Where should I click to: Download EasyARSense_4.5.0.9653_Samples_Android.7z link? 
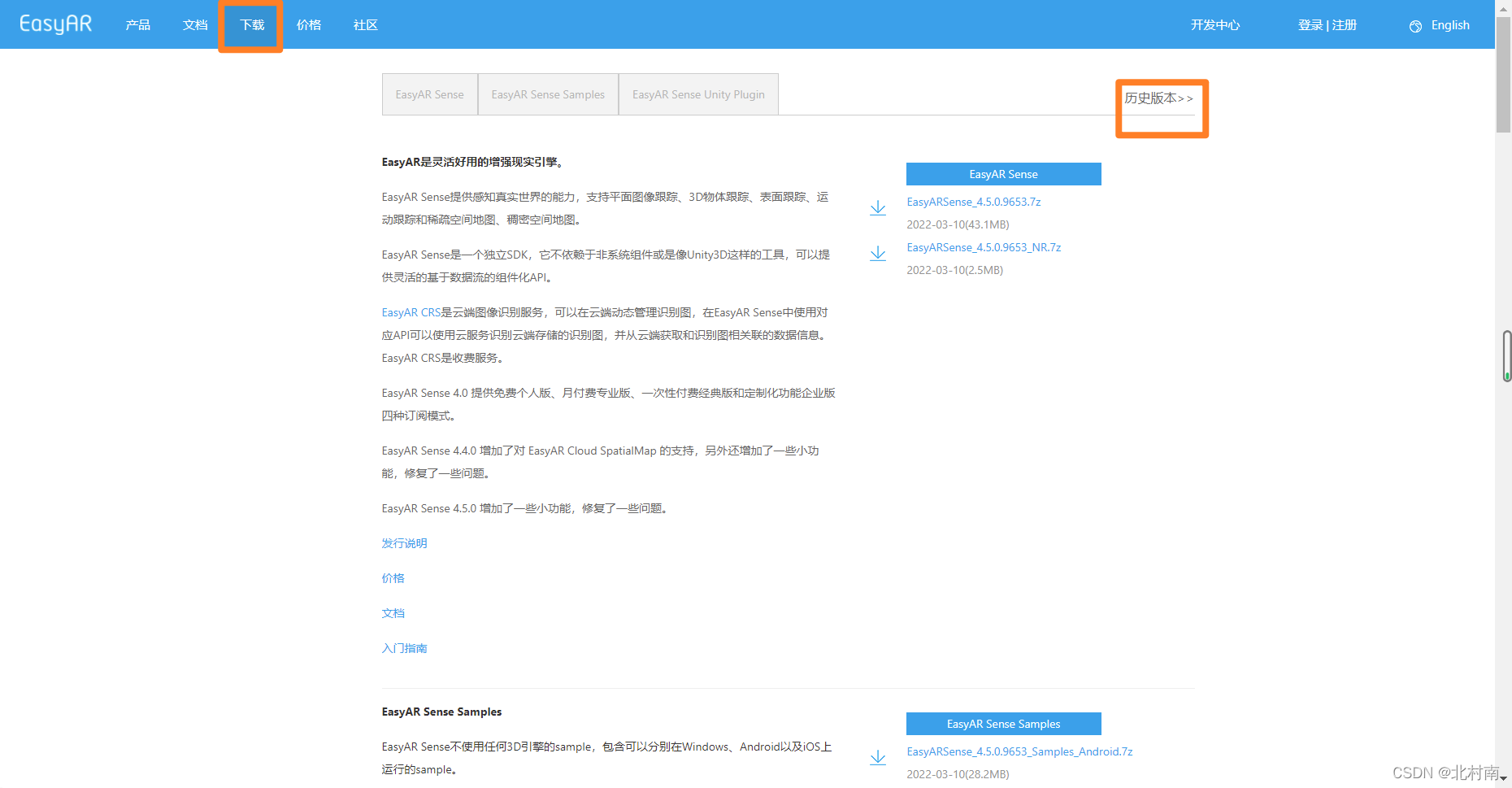click(1019, 751)
